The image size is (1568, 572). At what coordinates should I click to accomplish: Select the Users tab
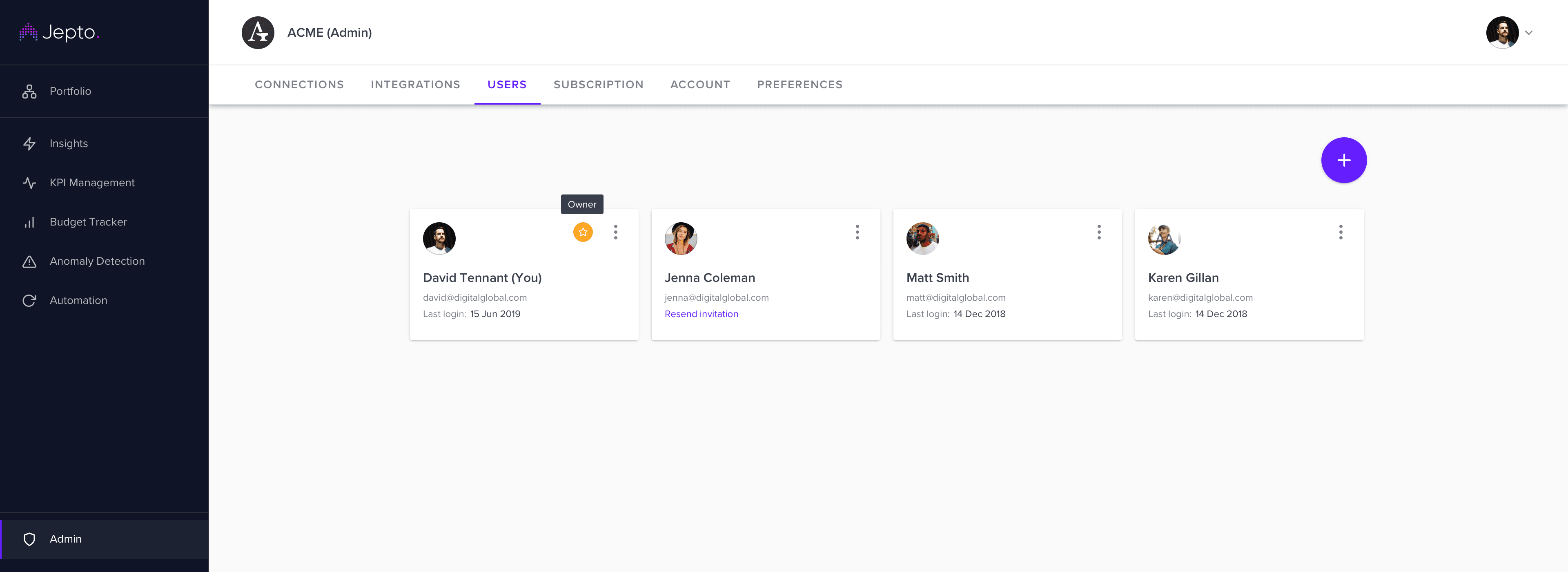(x=507, y=85)
